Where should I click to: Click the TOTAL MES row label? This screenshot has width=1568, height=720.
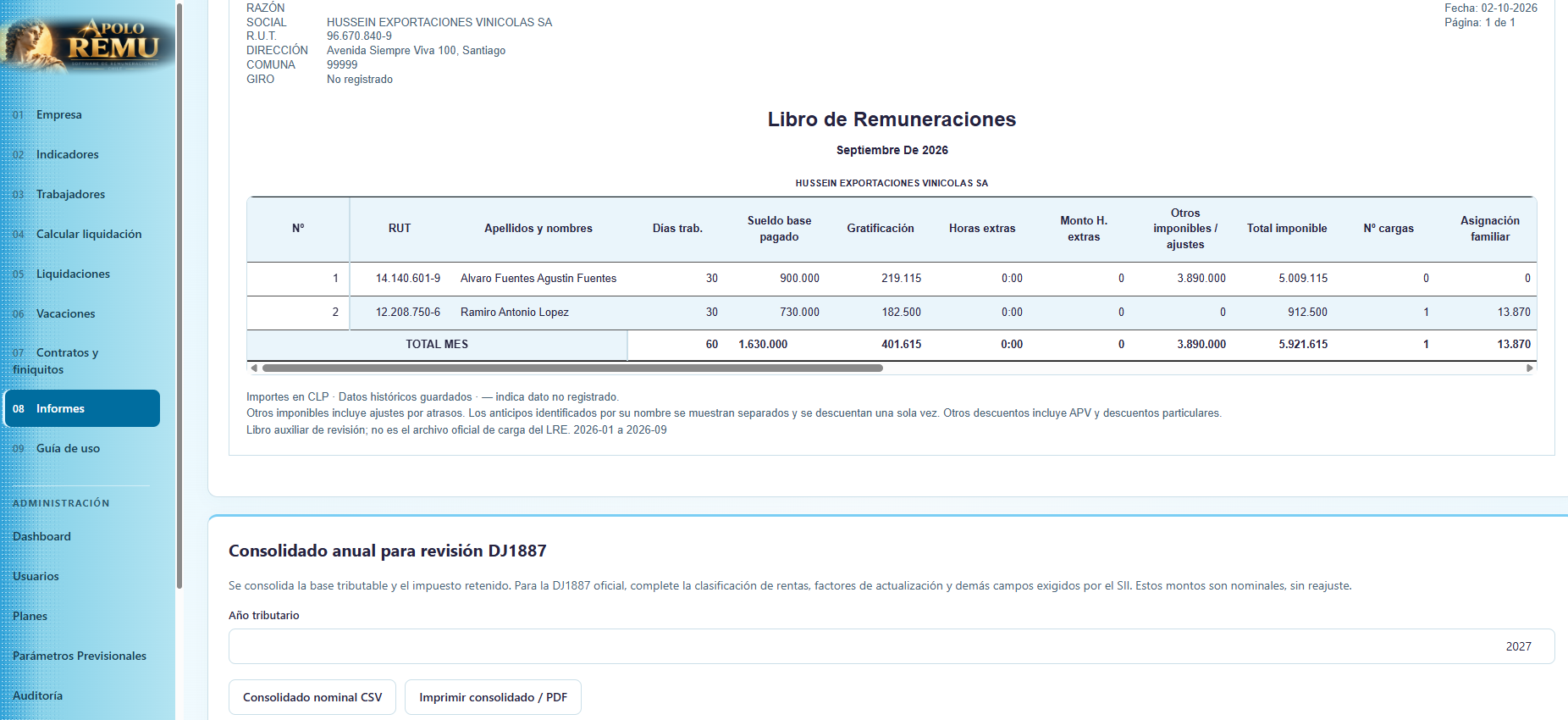tap(437, 344)
